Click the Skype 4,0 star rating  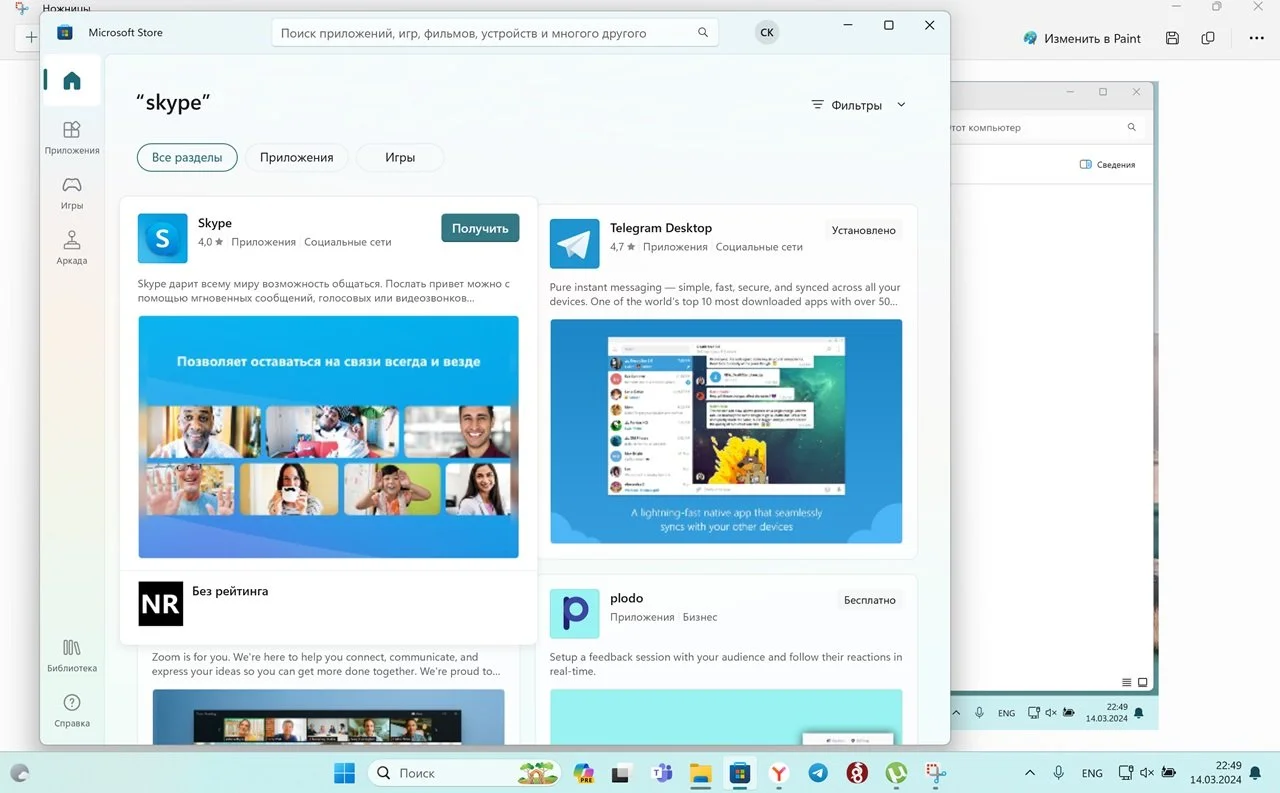tap(210, 242)
